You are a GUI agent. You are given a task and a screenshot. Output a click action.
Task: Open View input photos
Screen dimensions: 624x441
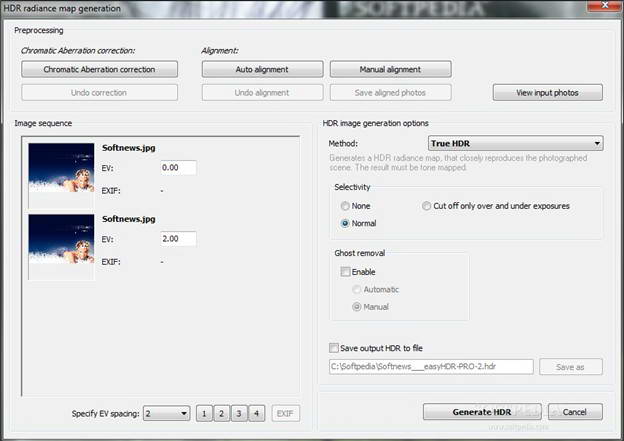548,93
